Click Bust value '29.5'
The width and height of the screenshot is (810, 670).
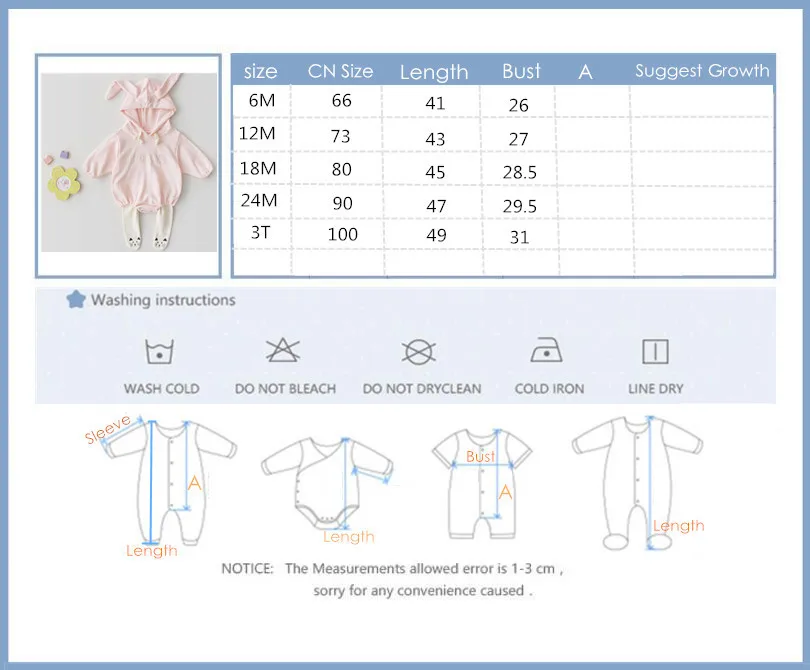point(520,206)
